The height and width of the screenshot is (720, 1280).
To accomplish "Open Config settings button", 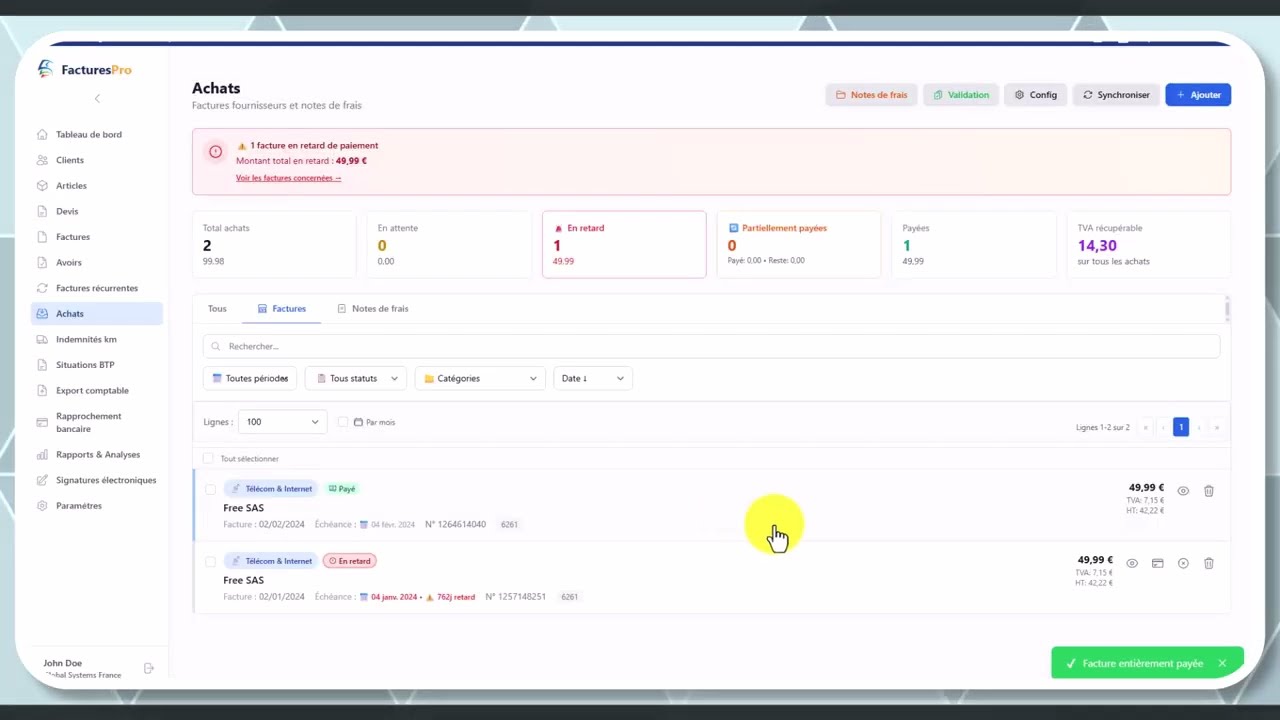I will [x=1036, y=95].
